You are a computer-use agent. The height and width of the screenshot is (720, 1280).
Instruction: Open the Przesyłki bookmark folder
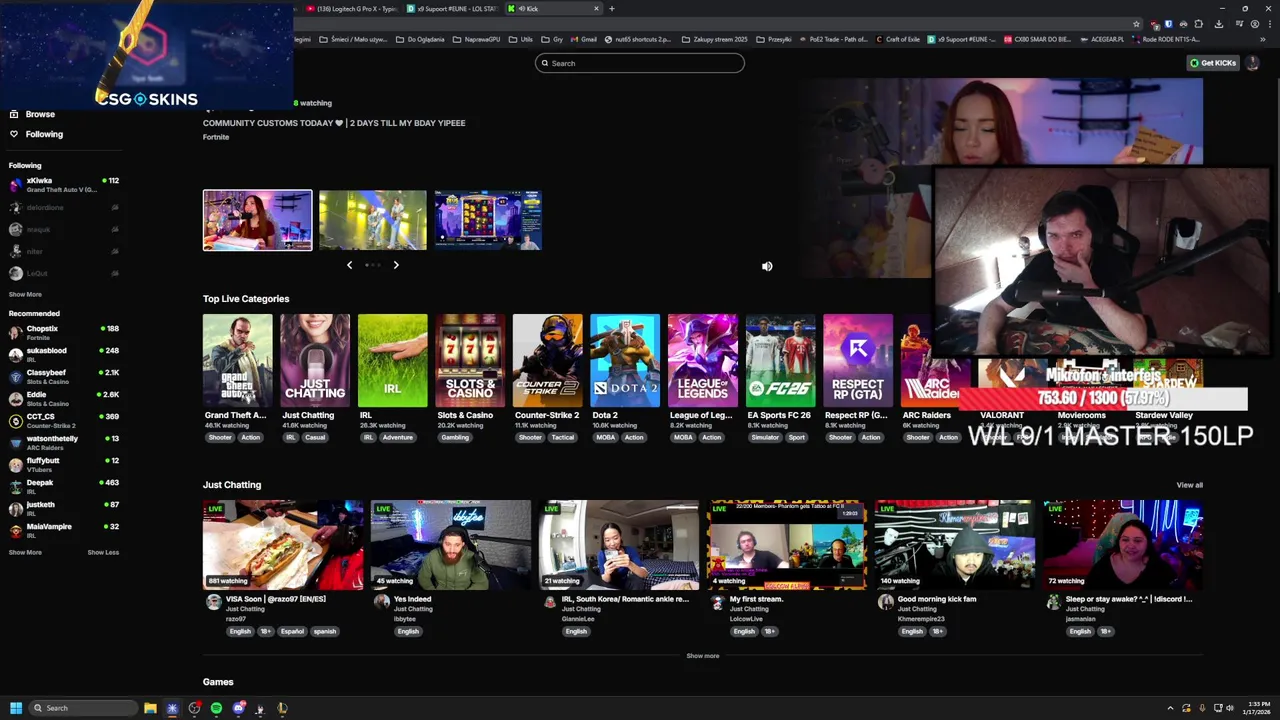point(773,39)
